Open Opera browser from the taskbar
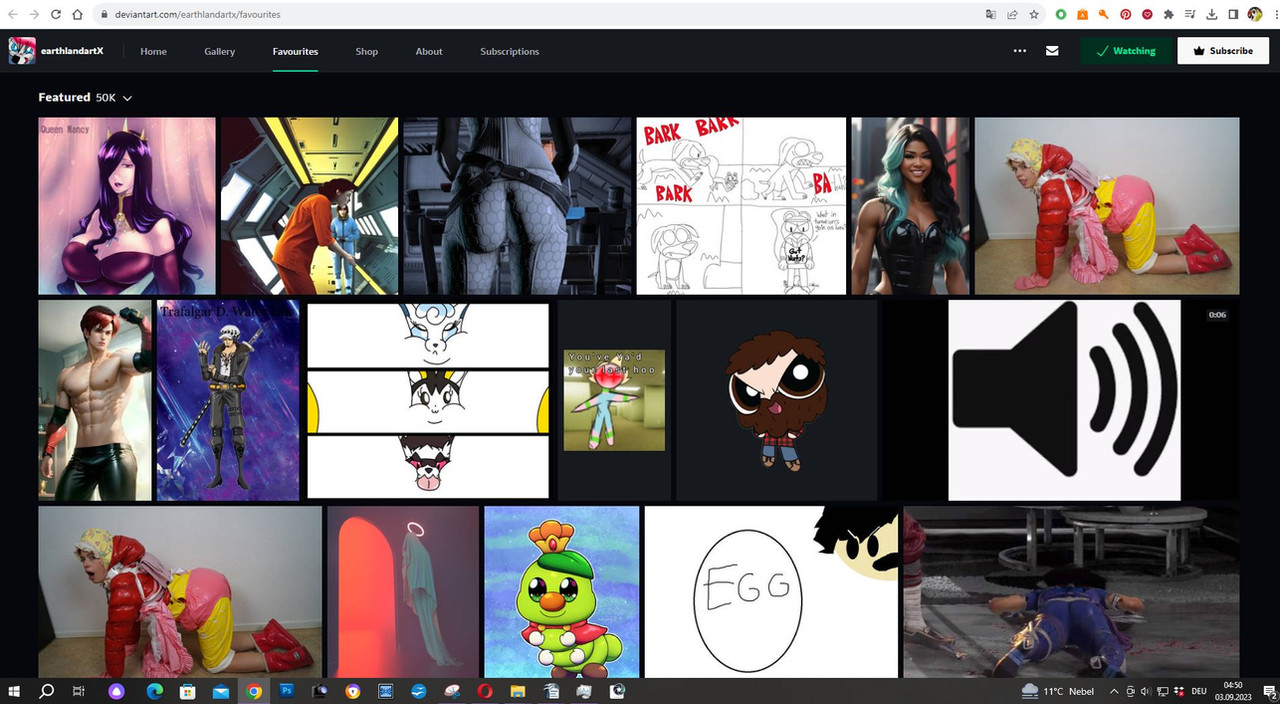The image size is (1280, 704). click(484, 691)
